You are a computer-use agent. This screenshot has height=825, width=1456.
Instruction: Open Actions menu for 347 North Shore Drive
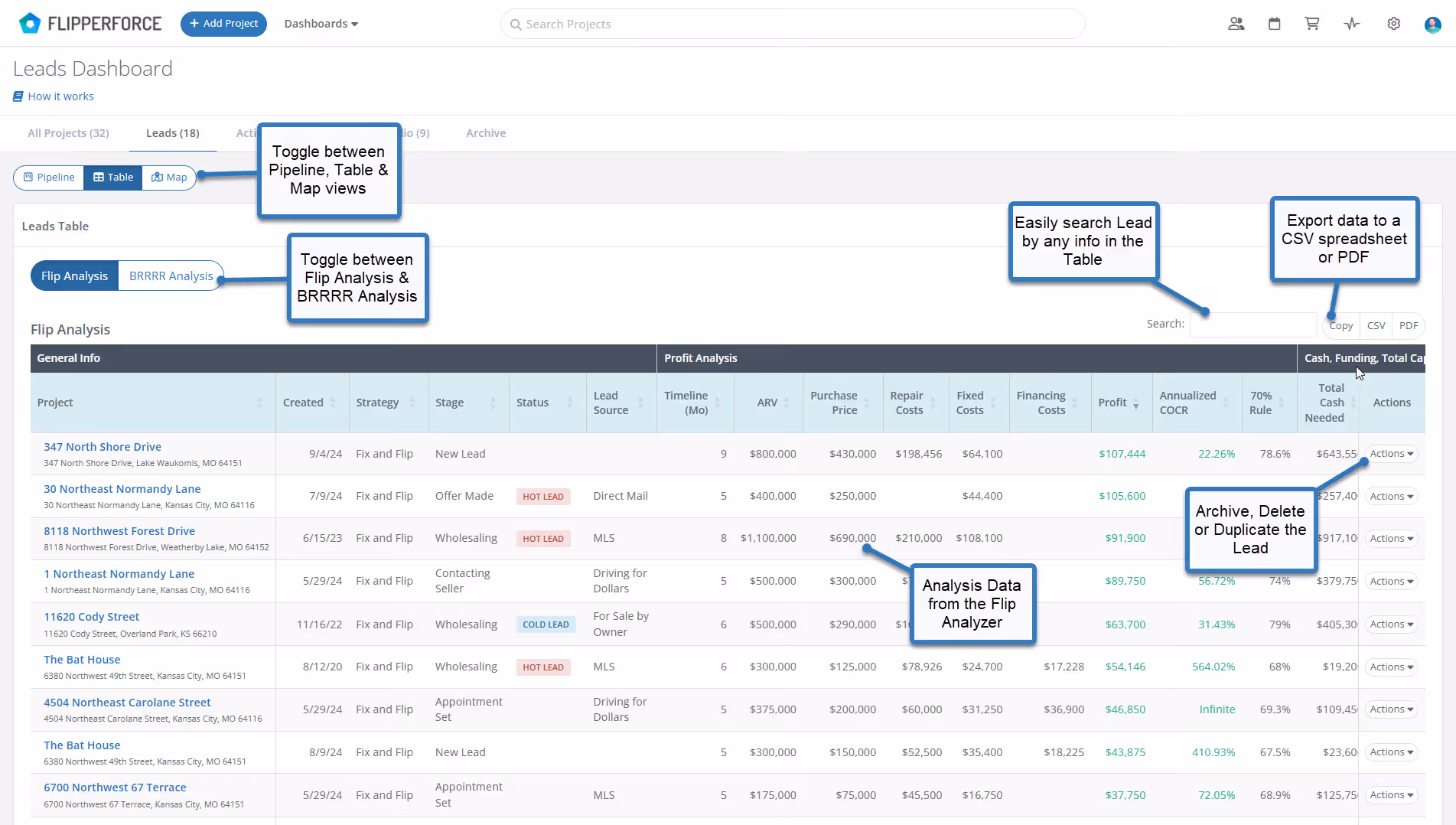(x=1391, y=454)
